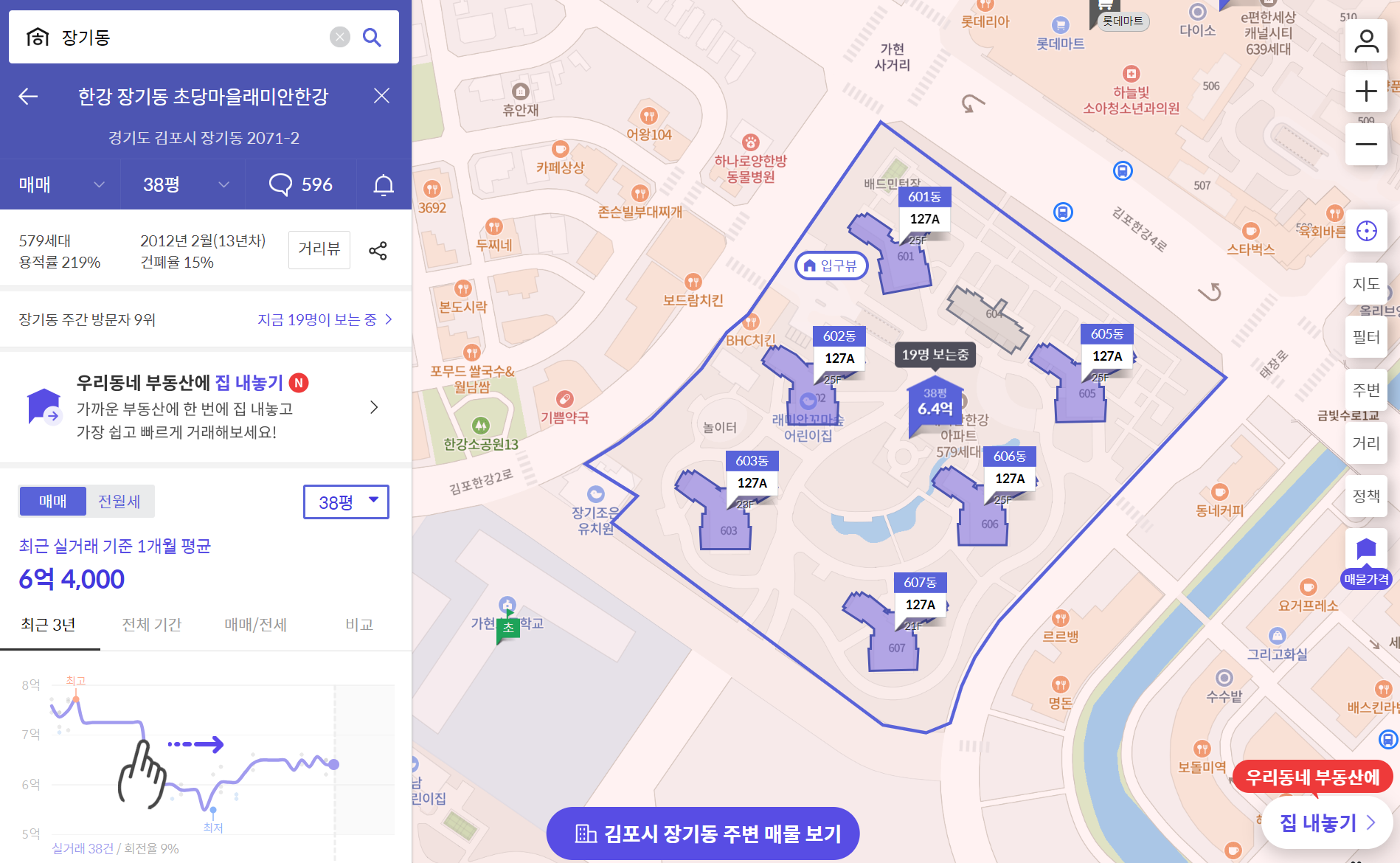Toggle the 매물가격 listing price overlay
The image size is (1400, 863).
pos(1366,559)
